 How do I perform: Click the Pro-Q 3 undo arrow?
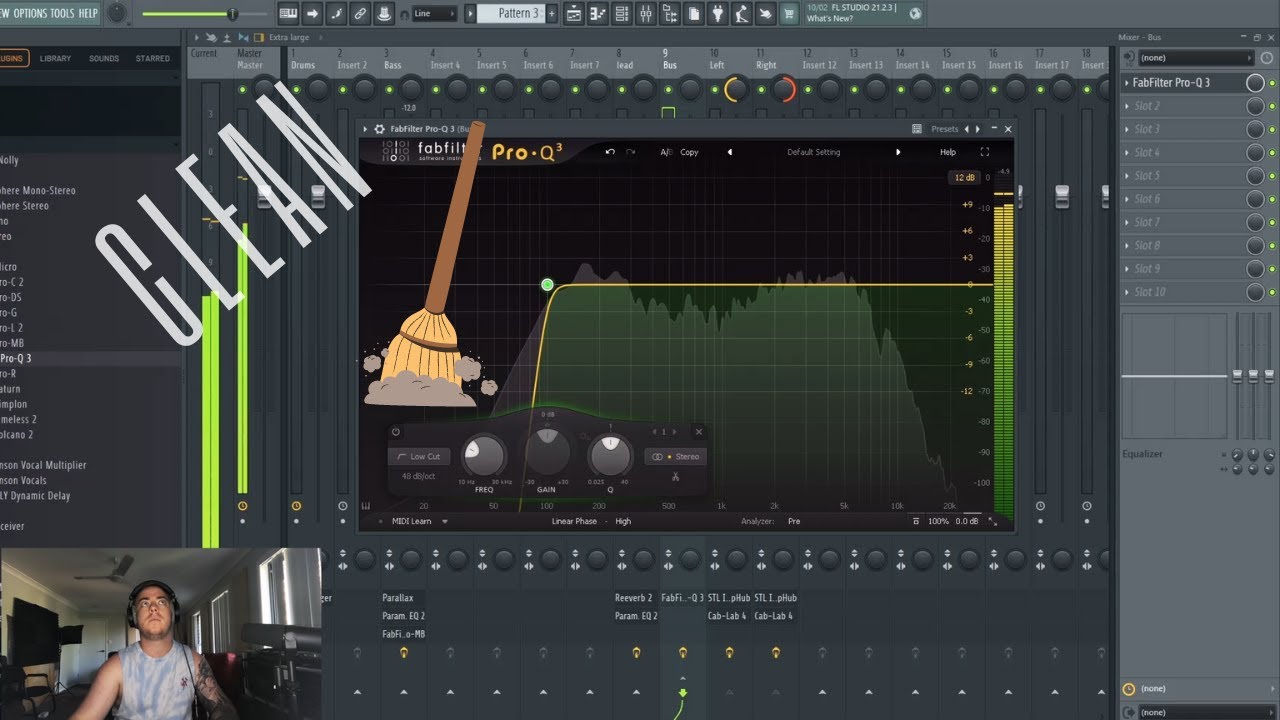tap(610, 152)
